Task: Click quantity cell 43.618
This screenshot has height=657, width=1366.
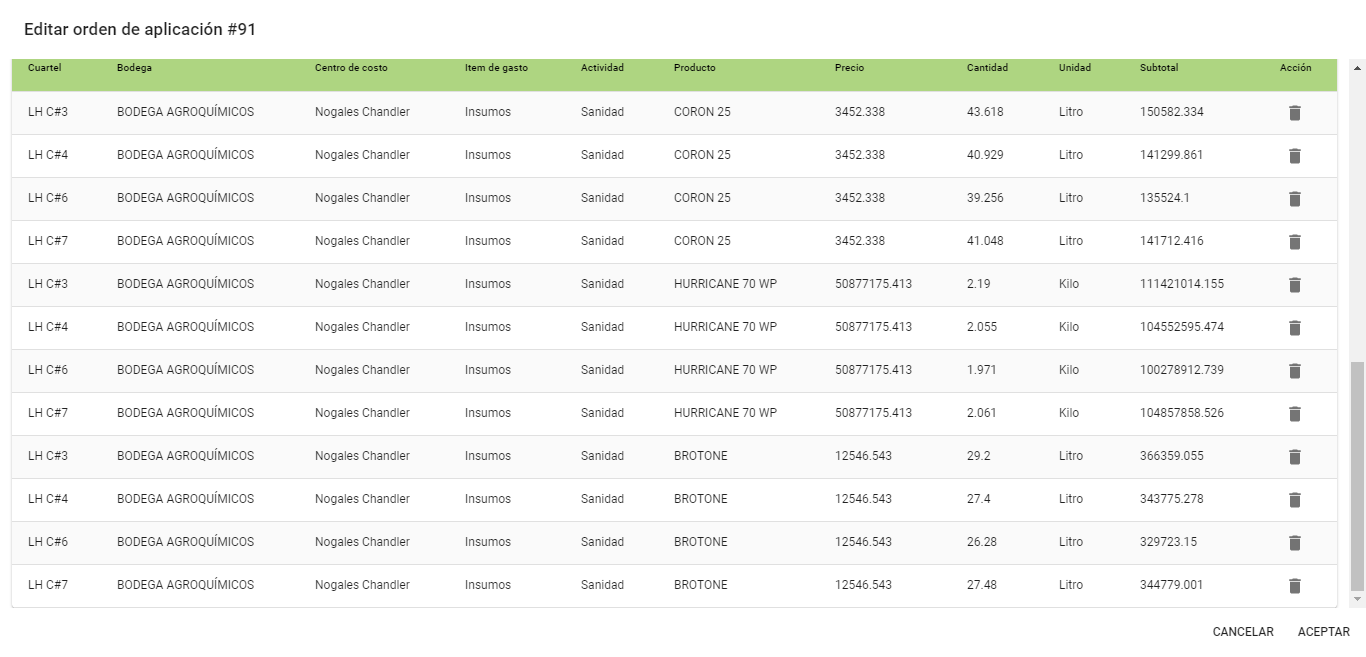Action: click(985, 112)
